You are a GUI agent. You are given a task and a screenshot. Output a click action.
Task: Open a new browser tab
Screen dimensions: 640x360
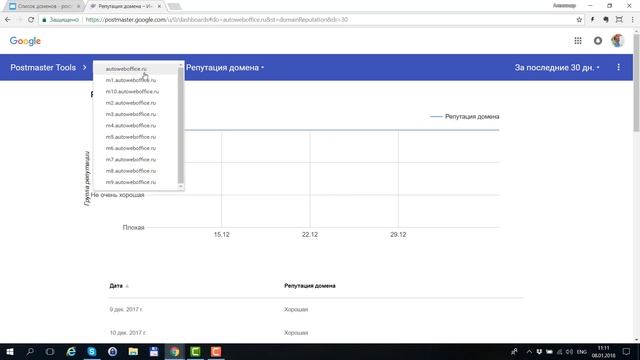coord(174,6)
